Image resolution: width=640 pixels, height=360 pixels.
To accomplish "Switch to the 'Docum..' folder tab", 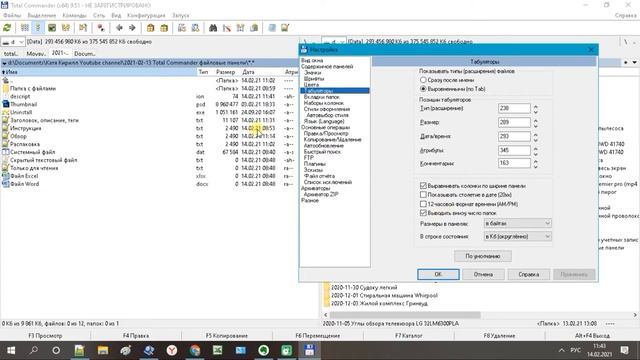I will pos(84,53).
